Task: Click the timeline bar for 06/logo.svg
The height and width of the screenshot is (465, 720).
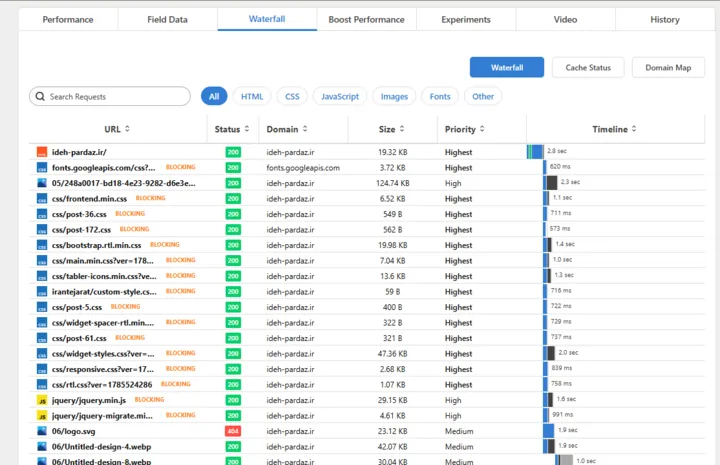Action: [548, 431]
